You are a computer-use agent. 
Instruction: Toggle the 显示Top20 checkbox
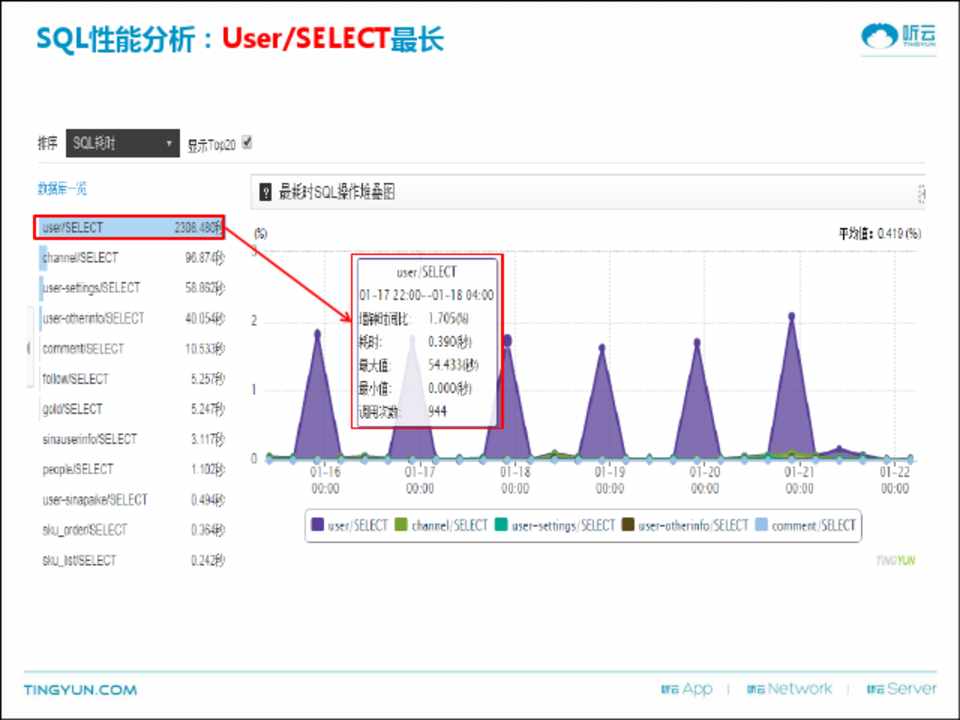pyautogui.click(x=247, y=143)
